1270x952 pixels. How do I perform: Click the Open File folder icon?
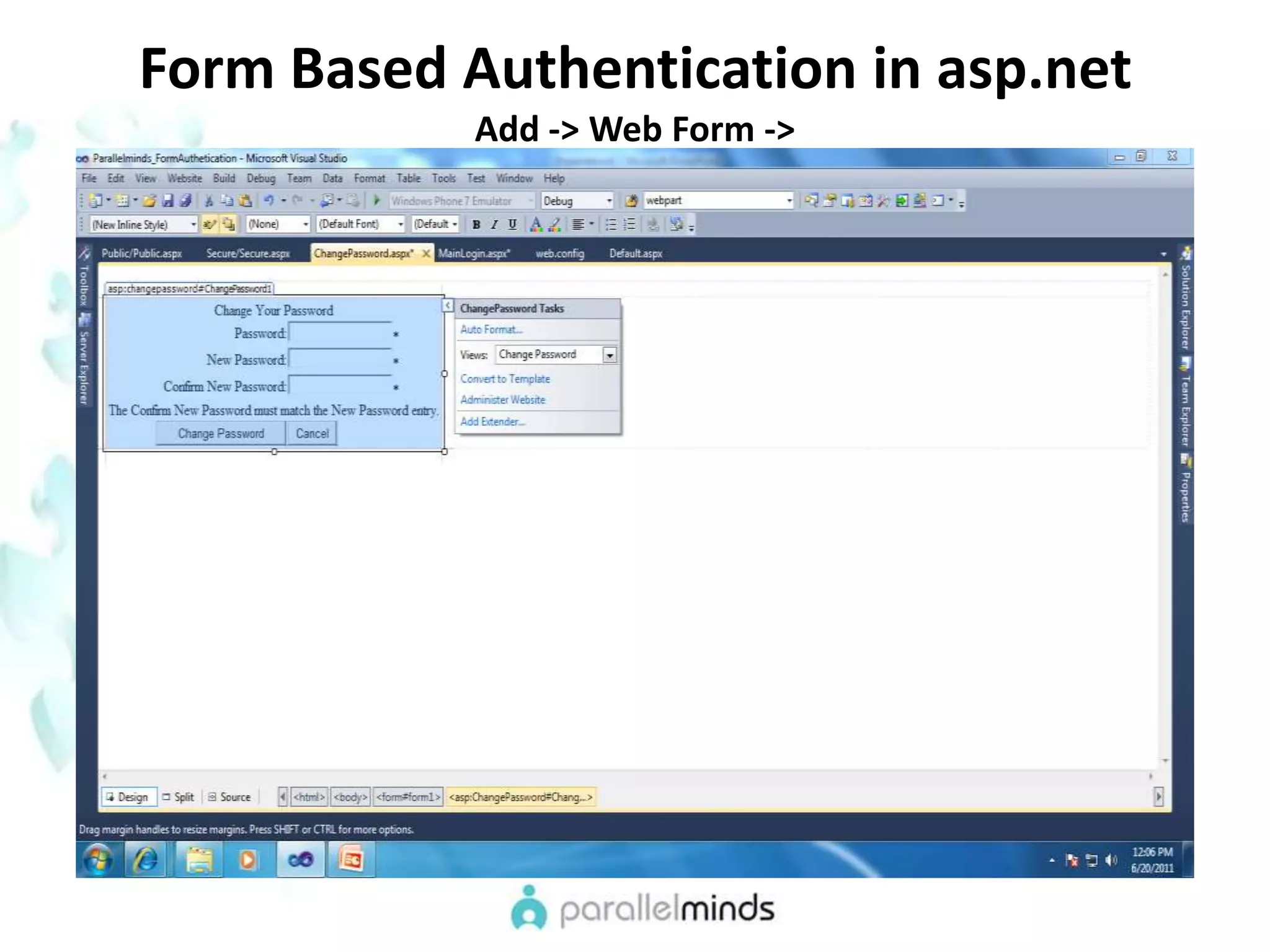click(x=149, y=201)
